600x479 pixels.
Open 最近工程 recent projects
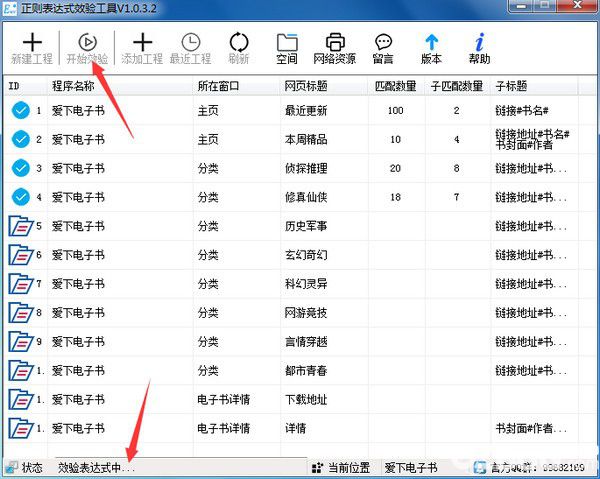point(191,49)
